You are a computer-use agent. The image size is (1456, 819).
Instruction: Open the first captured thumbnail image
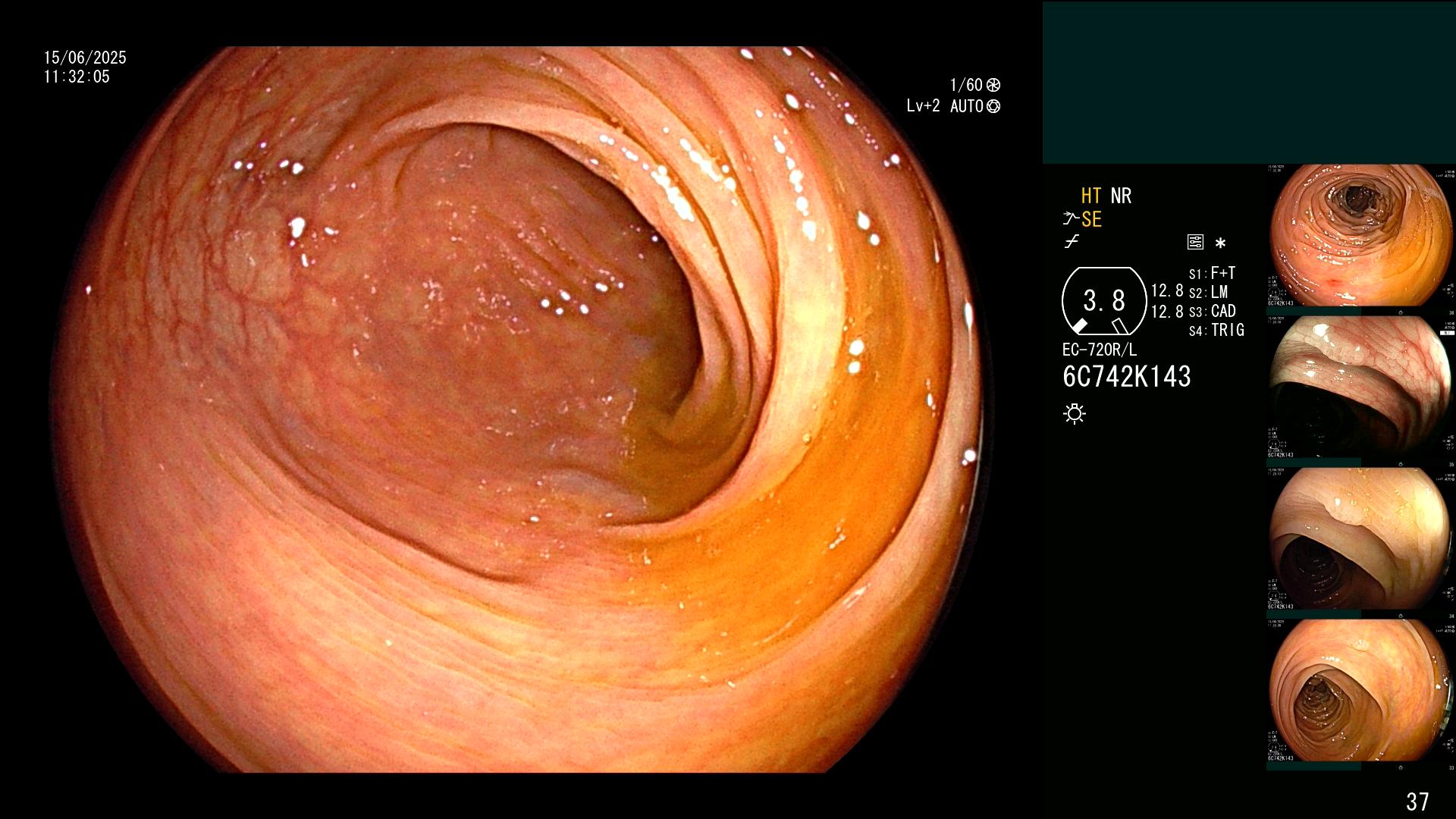pos(1360,235)
